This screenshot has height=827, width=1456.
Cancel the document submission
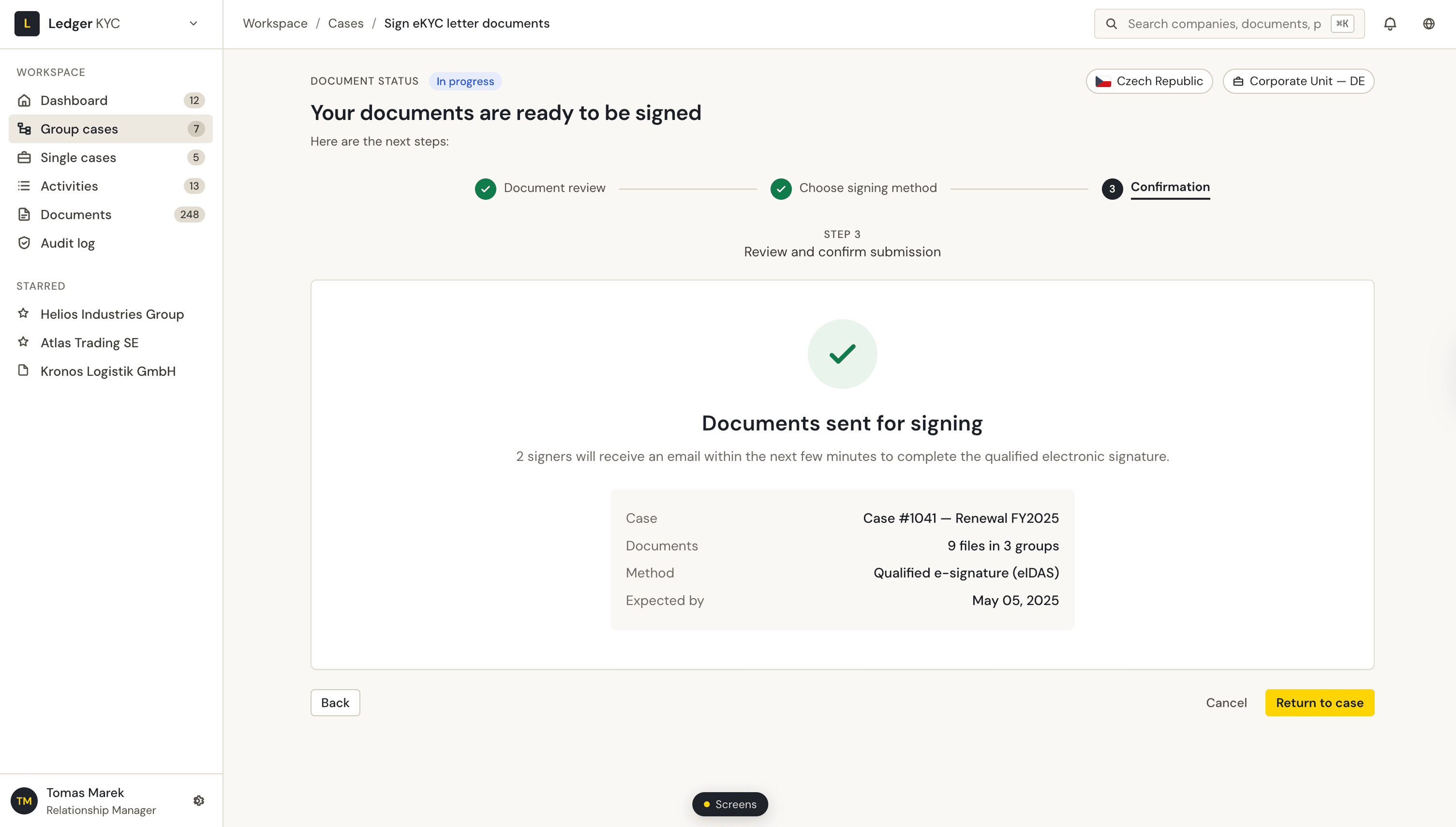coord(1227,703)
